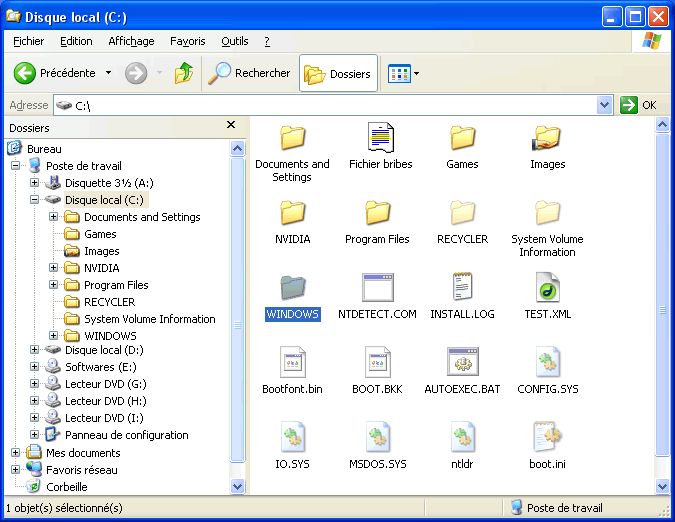675x522 pixels.
Task: Expand the Panneau de configuration node
Action: [34, 435]
